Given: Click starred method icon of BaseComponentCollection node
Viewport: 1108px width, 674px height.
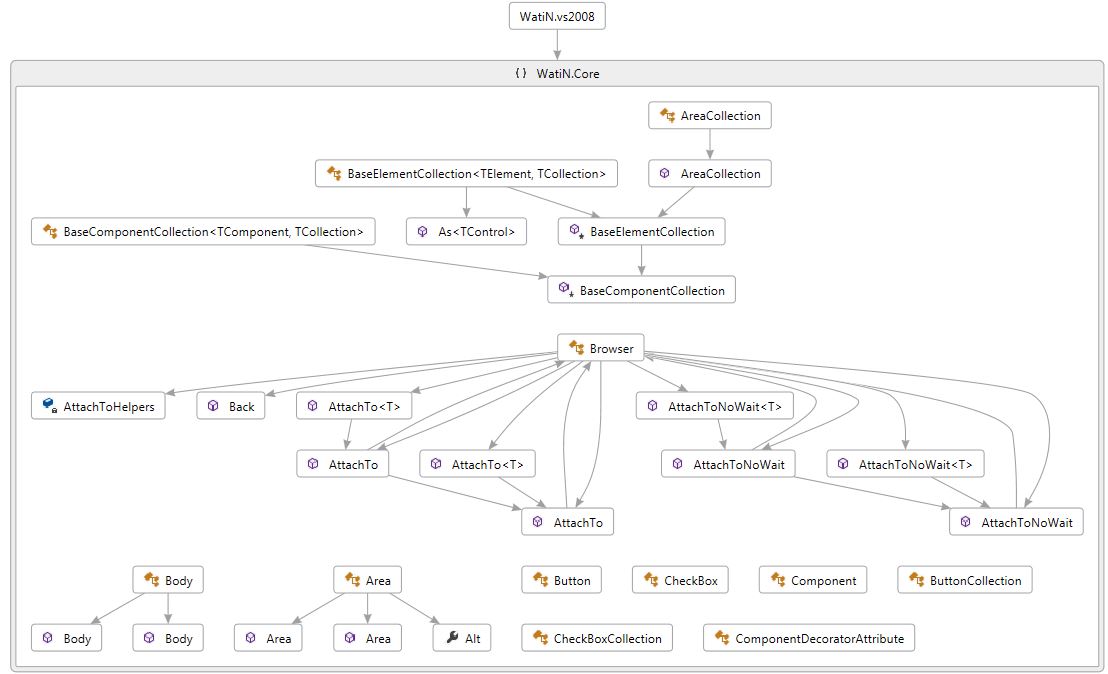Looking at the screenshot, I should (566, 289).
